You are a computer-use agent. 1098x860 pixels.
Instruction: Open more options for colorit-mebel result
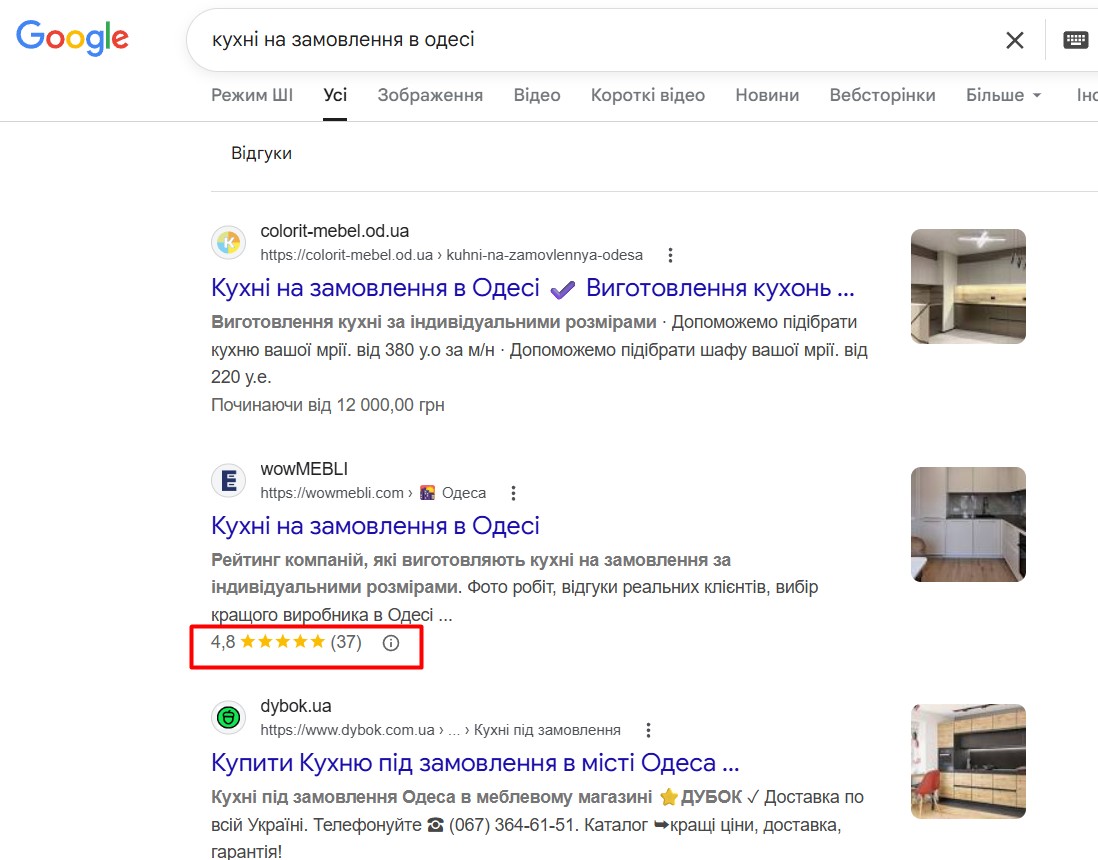click(x=670, y=255)
